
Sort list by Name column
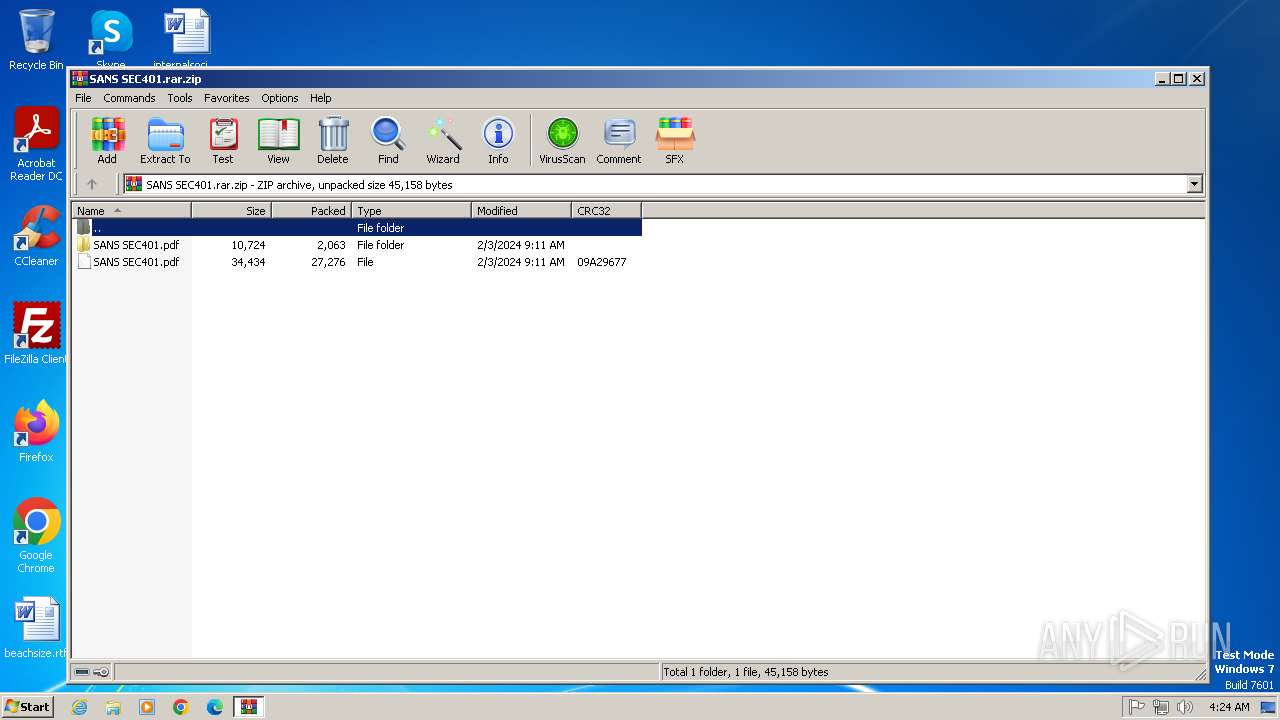point(131,210)
